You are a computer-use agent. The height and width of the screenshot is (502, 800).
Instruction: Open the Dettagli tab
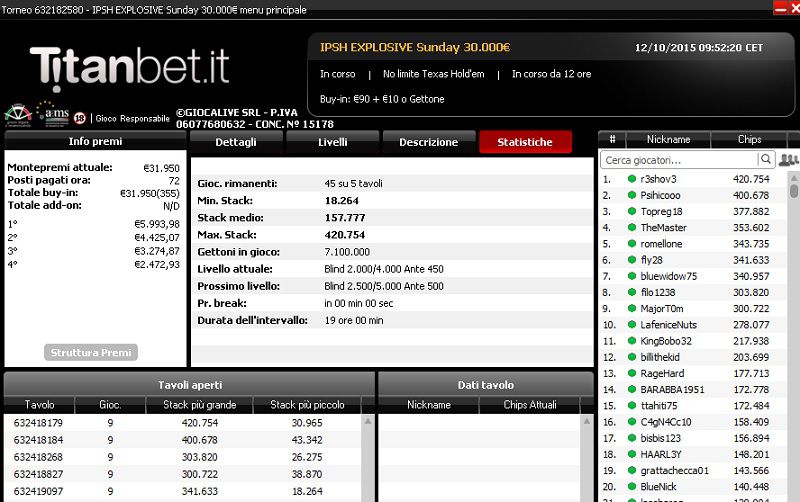[236, 142]
